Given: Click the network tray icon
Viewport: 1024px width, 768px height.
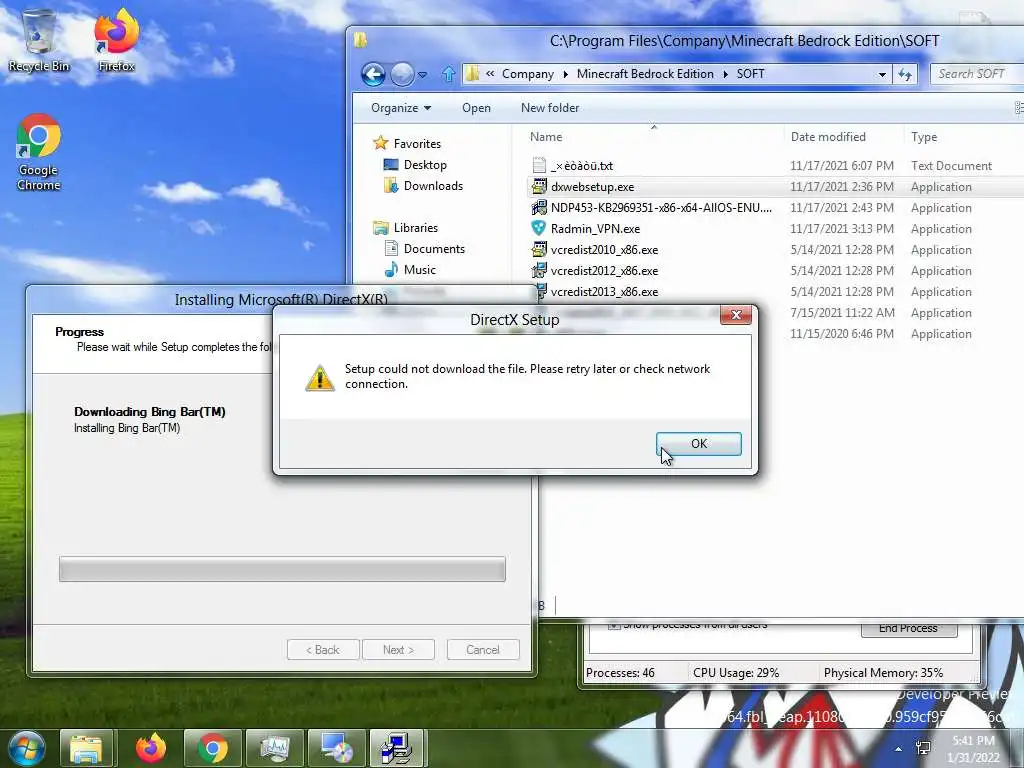Looking at the screenshot, I should click(x=923, y=748).
